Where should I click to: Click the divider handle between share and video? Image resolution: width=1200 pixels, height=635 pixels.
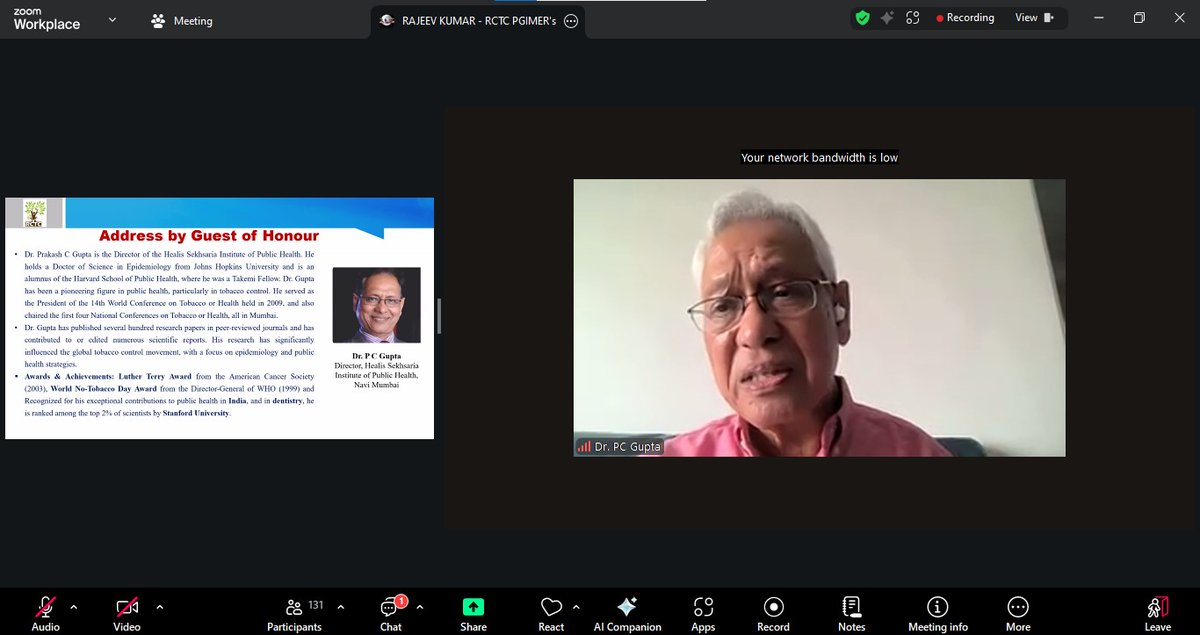(439, 318)
